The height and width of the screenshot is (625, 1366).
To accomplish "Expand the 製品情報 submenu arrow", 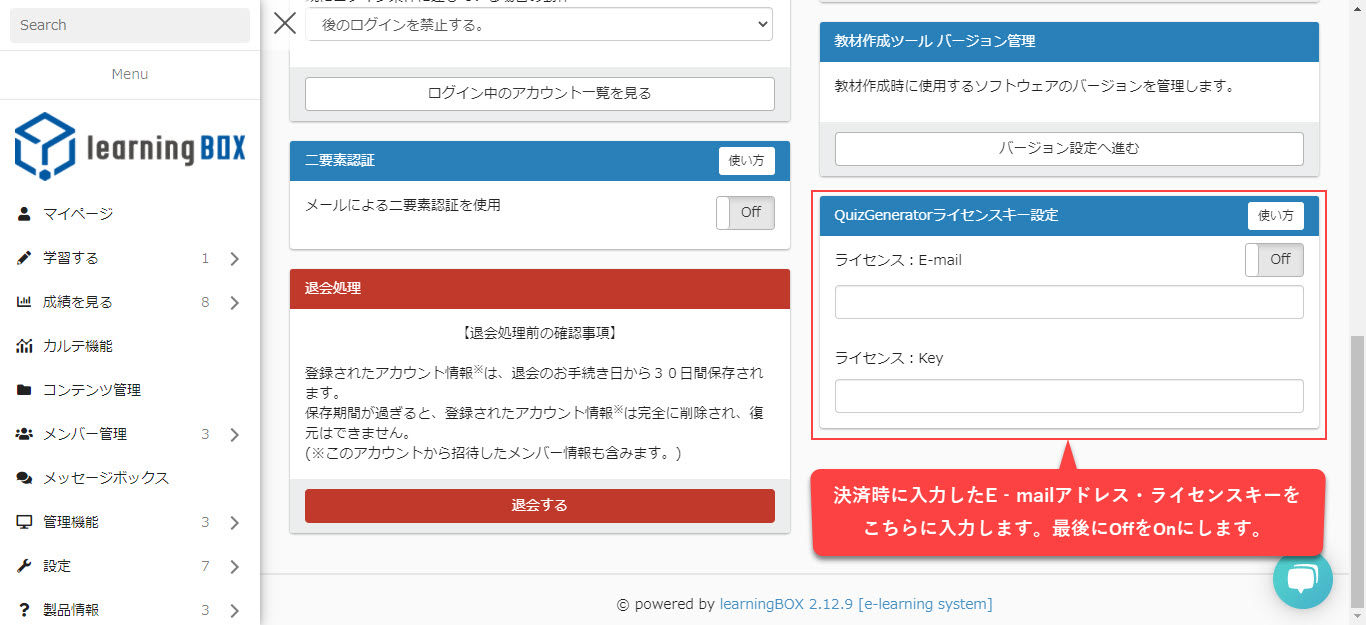I will 234,611.
